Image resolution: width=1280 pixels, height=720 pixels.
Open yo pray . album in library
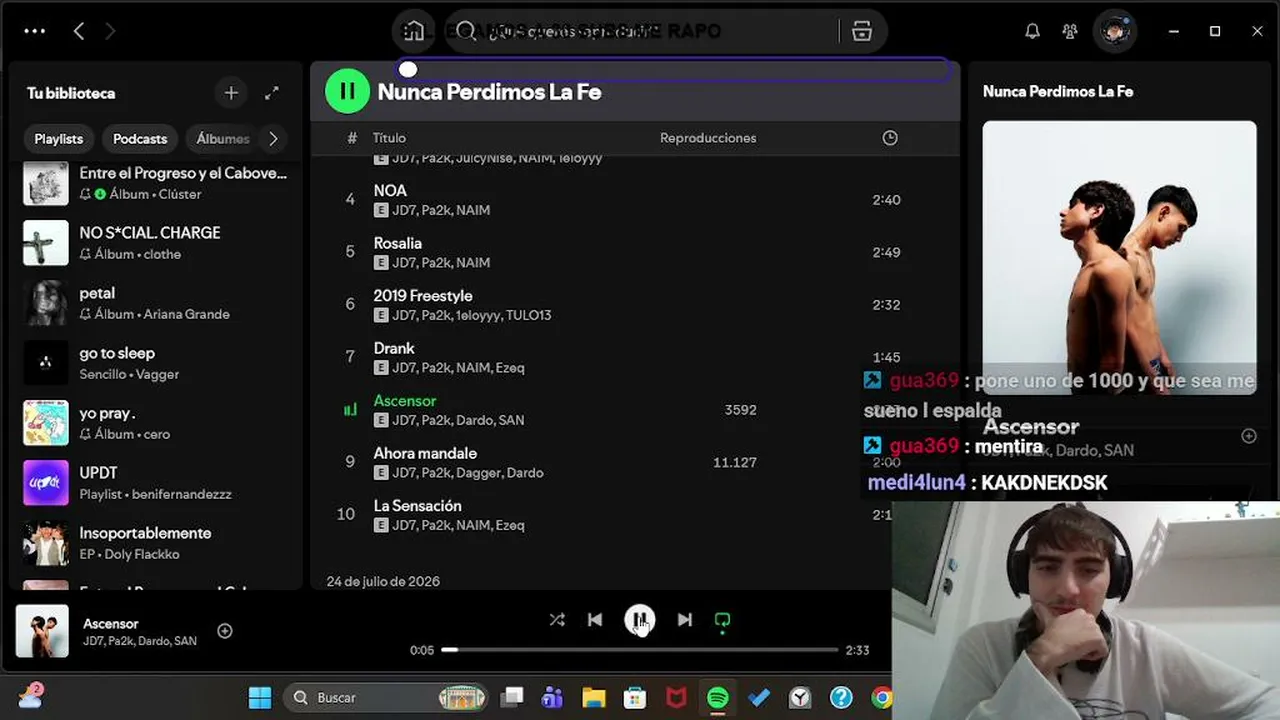tap(157, 423)
